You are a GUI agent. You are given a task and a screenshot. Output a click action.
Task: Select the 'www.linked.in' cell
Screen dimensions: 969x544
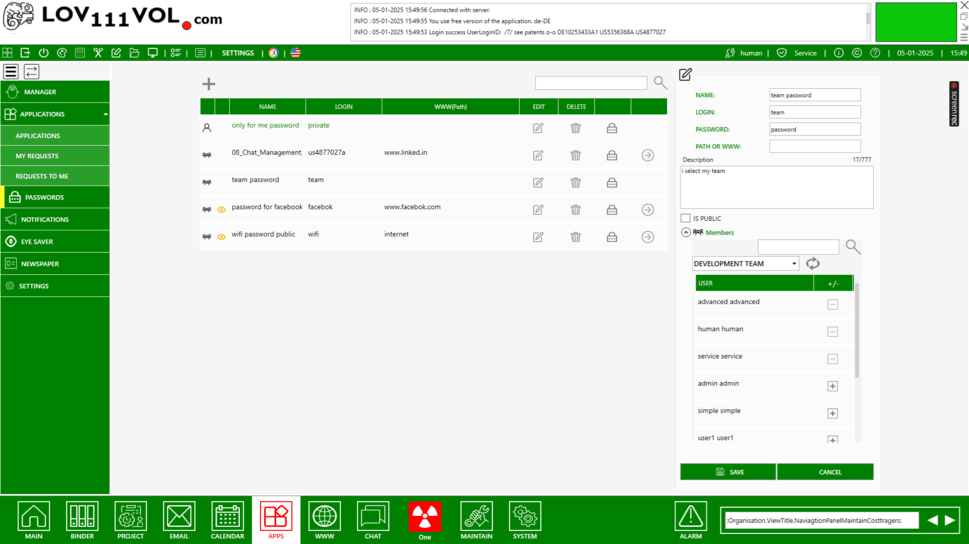click(x=405, y=153)
